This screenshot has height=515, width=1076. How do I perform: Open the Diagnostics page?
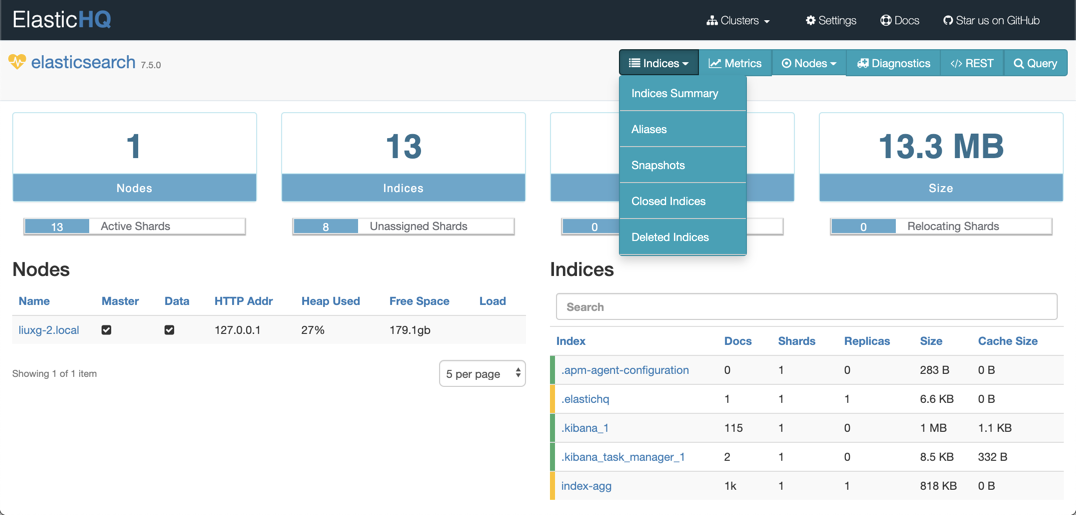point(894,63)
